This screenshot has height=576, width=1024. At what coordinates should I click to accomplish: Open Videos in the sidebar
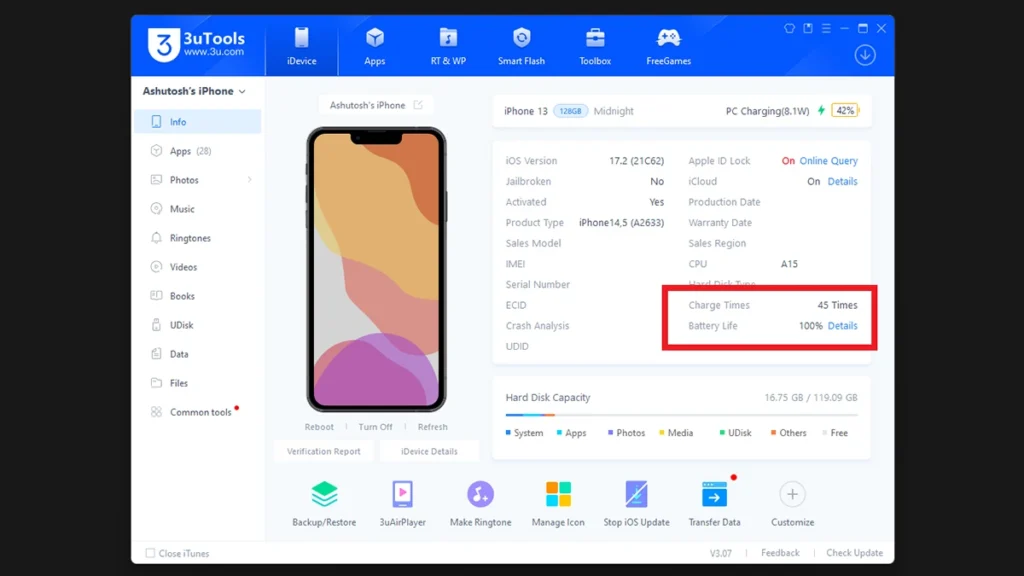click(x=197, y=267)
